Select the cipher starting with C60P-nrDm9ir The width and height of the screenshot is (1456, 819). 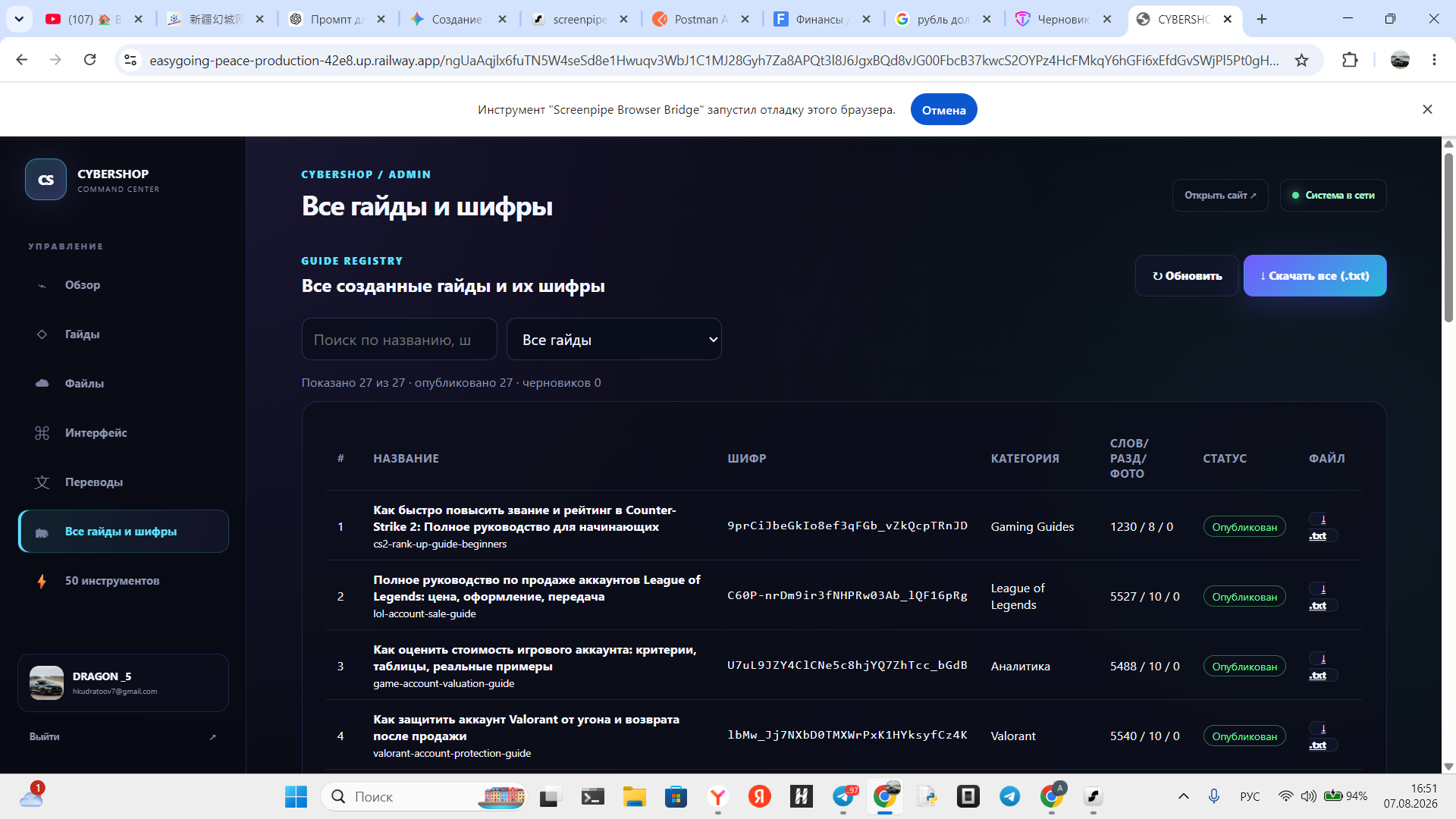pyautogui.click(x=847, y=596)
